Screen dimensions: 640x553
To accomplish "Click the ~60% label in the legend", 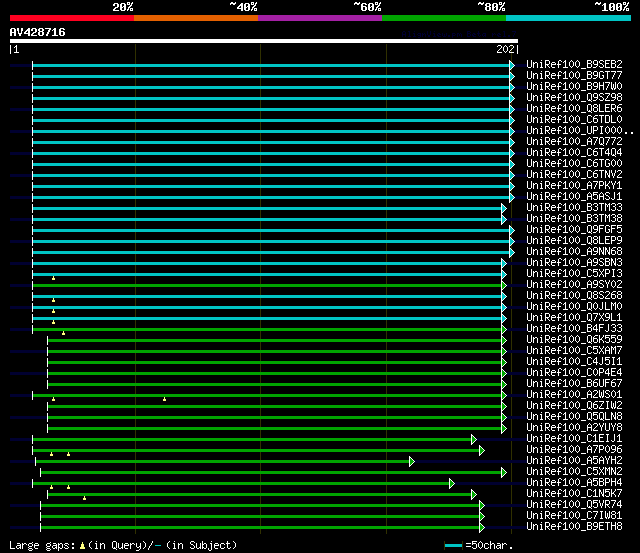I will pos(367,7).
